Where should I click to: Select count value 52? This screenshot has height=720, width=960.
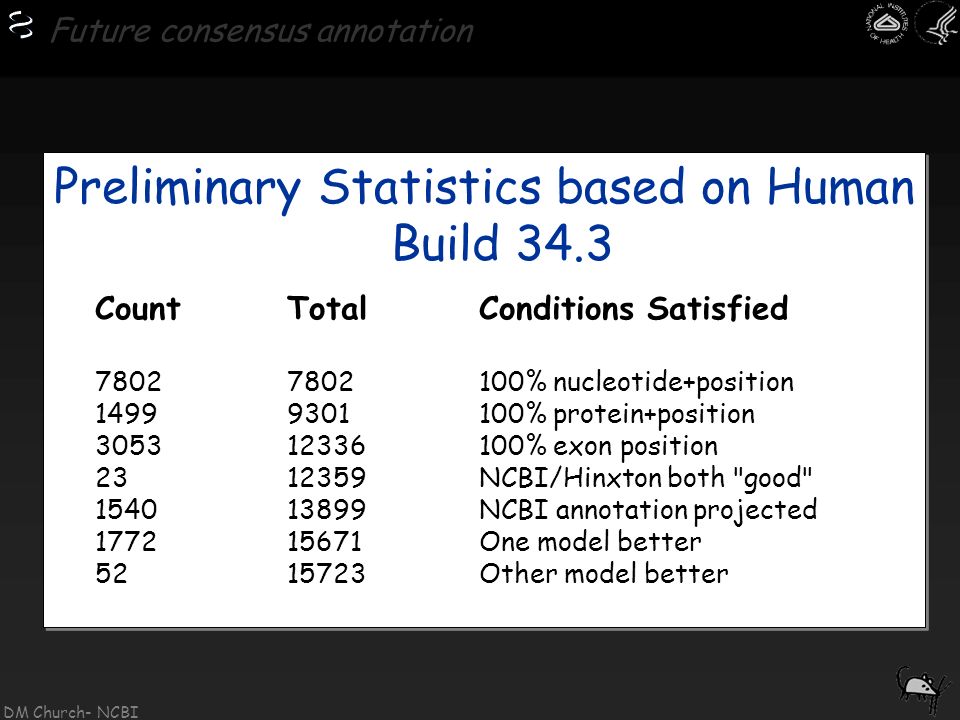[x=111, y=573]
